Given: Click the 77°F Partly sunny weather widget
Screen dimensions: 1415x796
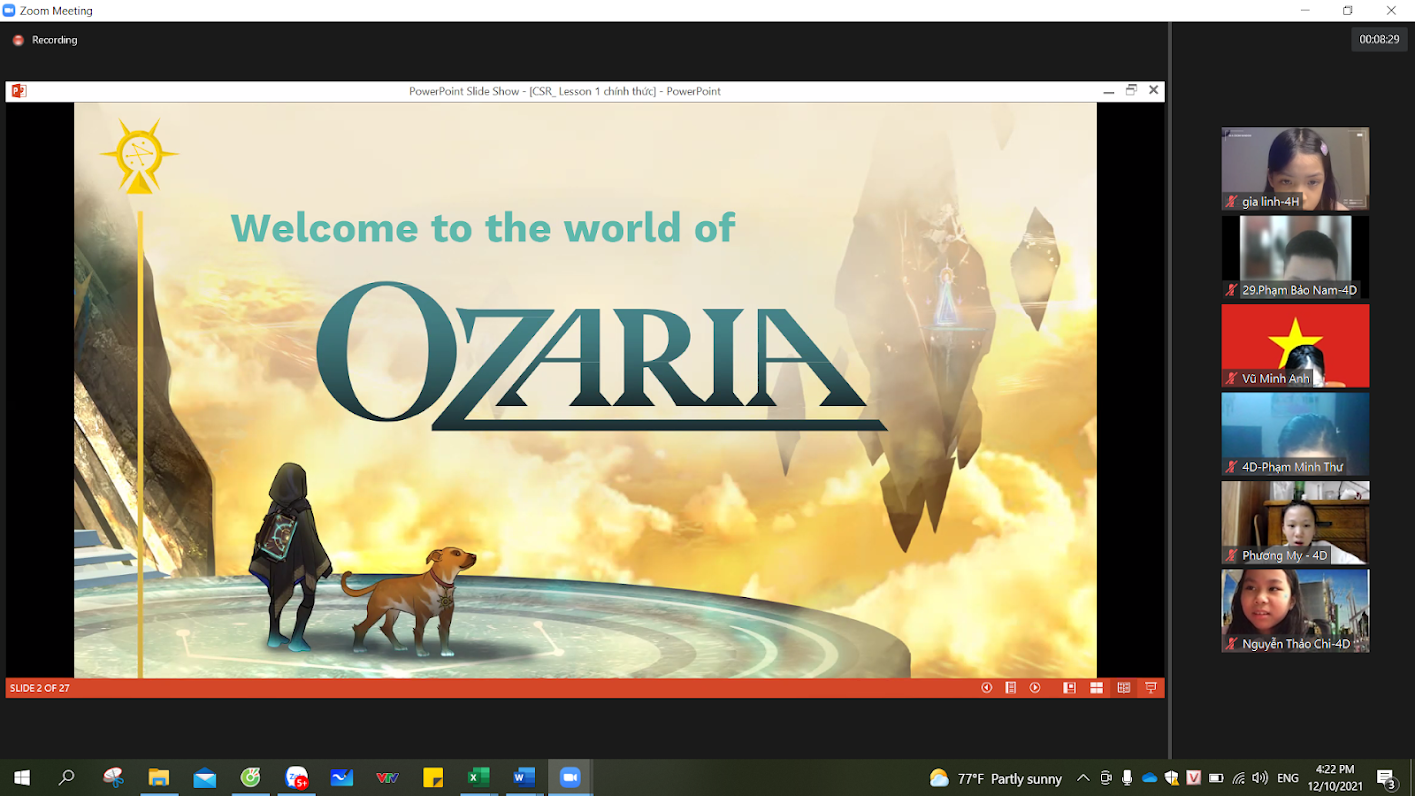Looking at the screenshot, I should pyautogui.click(x=995, y=778).
